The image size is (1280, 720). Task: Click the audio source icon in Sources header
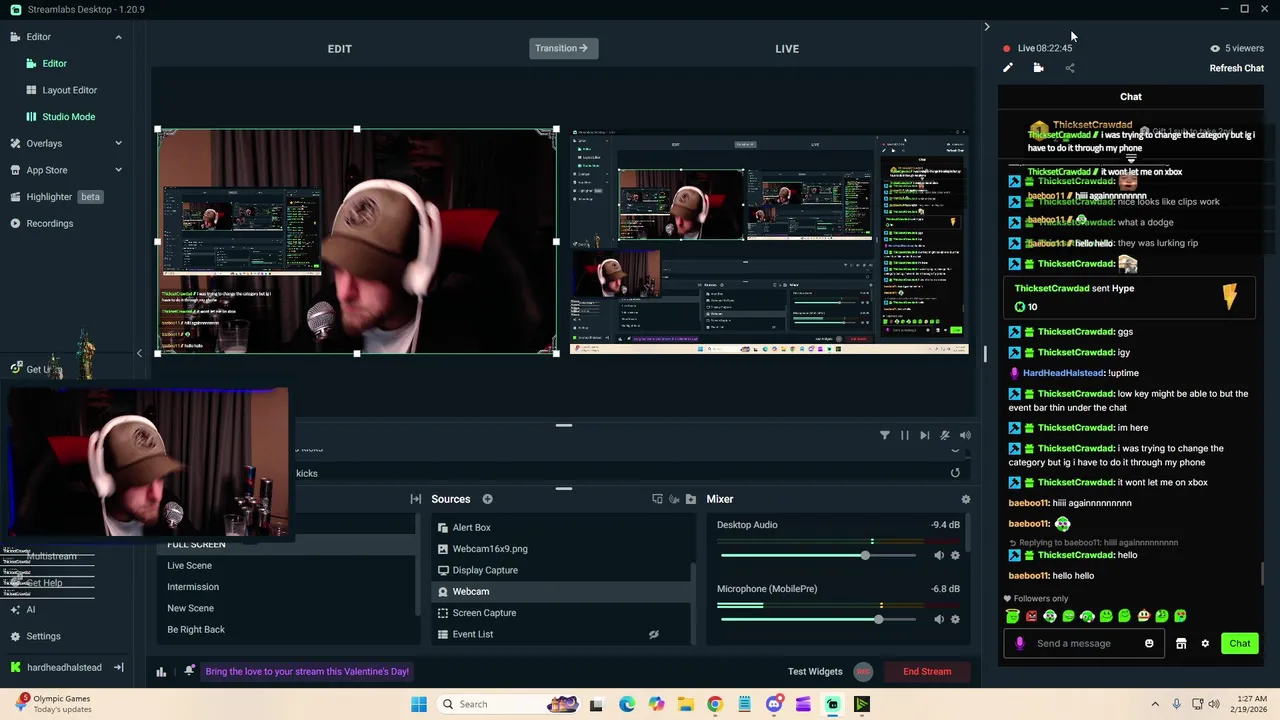674,499
